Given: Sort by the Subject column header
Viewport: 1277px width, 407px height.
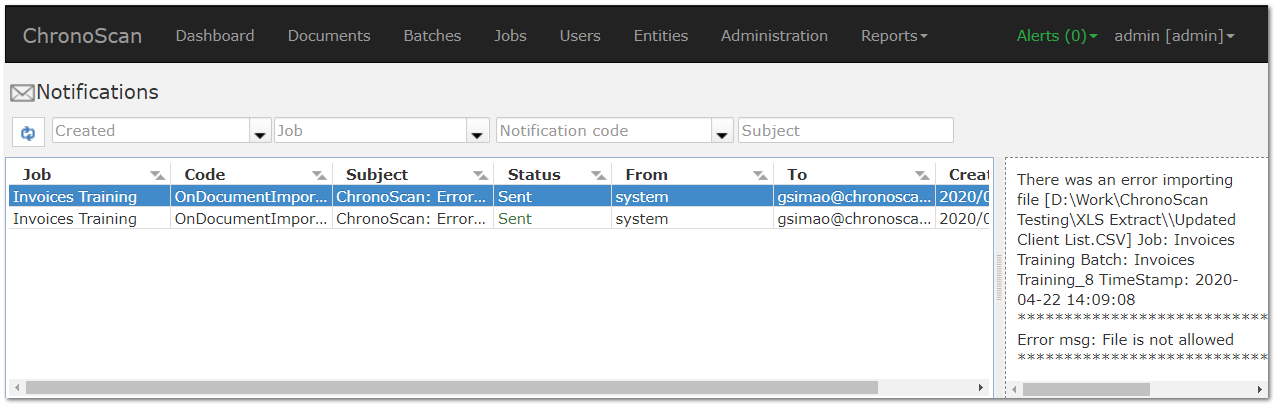Looking at the screenshot, I should [377, 174].
